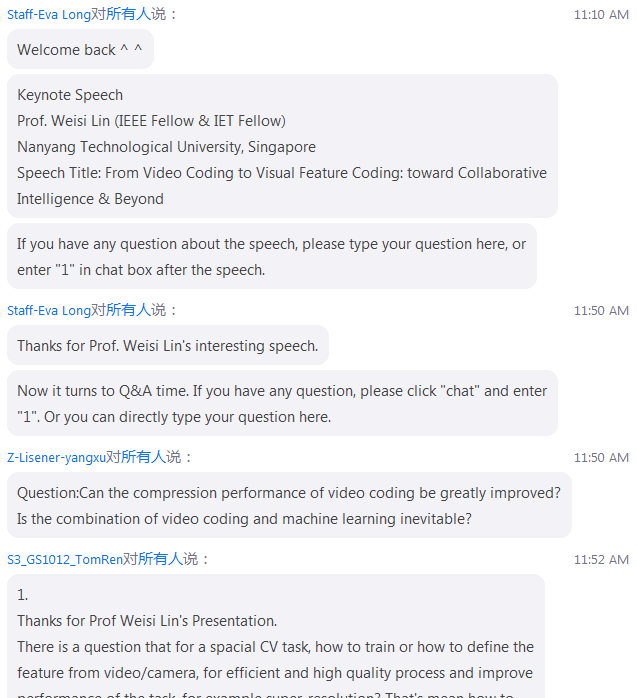
Task: Click the 11:10 AM timestamp
Action: pyautogui.click(x=601, y=15)
